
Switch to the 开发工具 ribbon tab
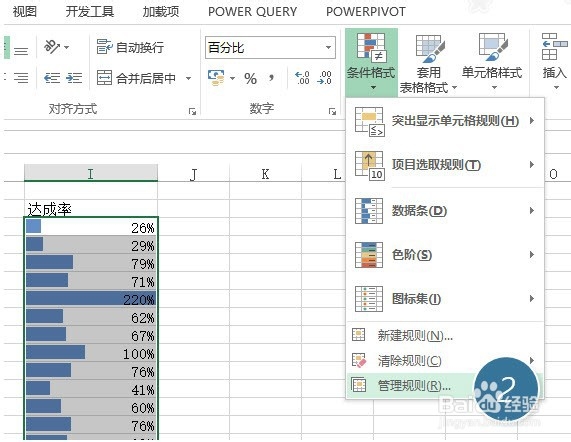pos(90,12)
